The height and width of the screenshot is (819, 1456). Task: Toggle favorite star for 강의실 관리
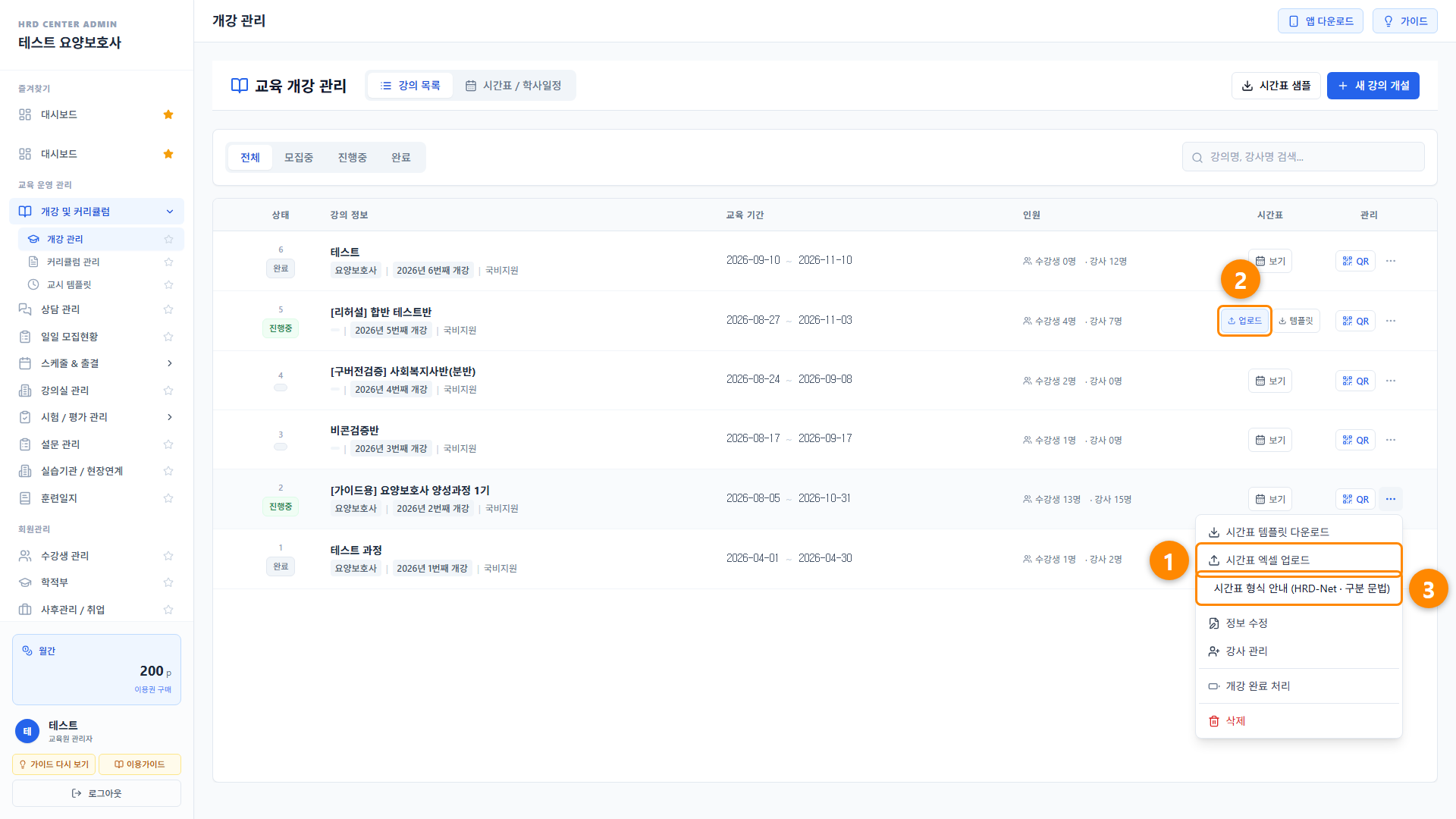coord(168,391)
